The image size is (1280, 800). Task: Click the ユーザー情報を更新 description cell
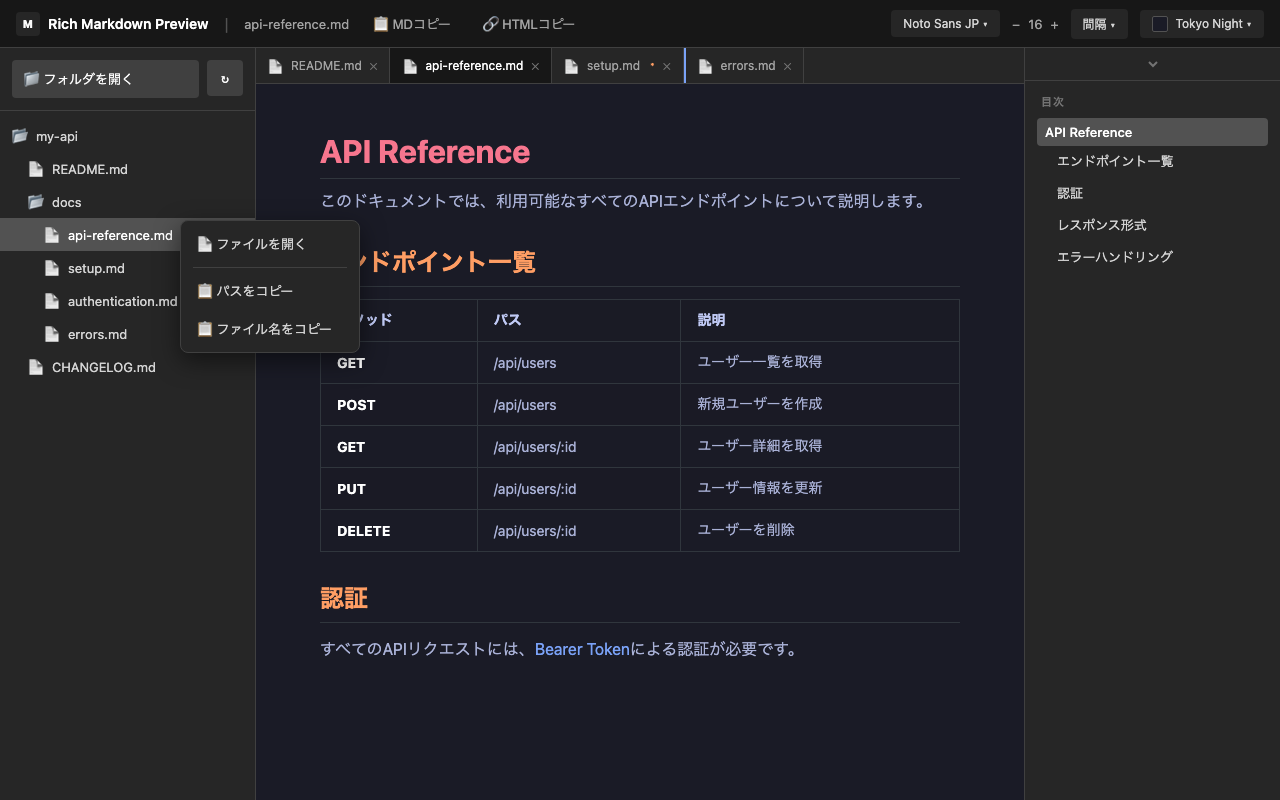[x=820, y=489]
